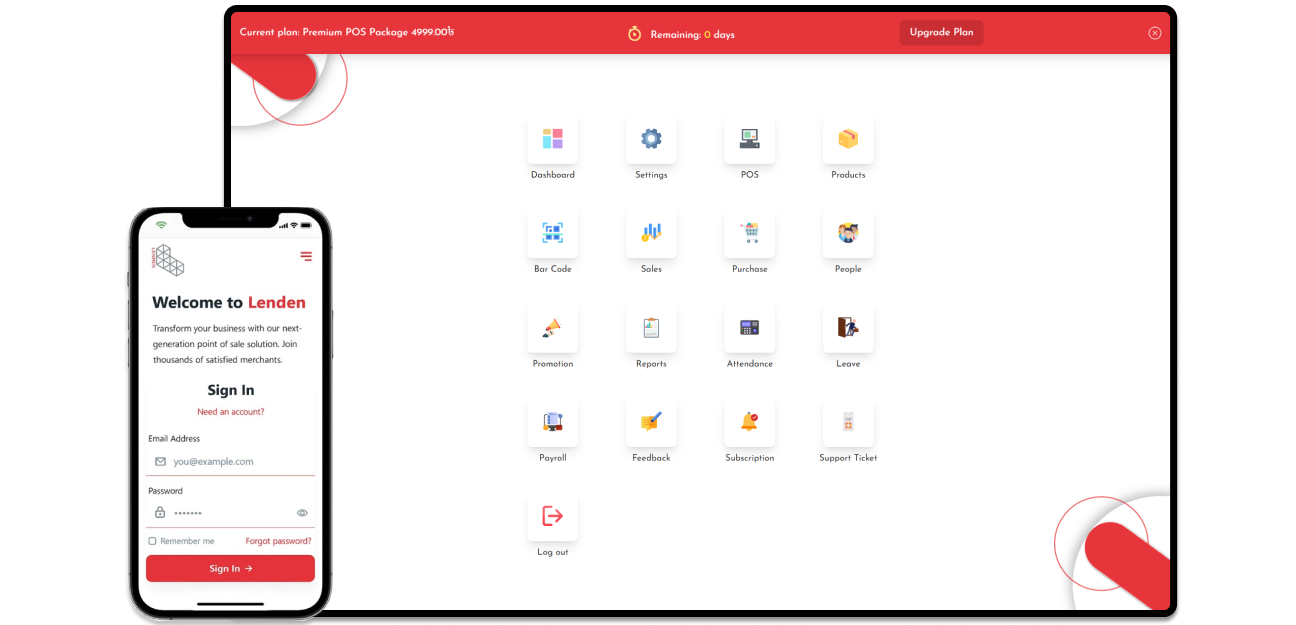1296x625 pixels.
Task: Click the Bar Code label text
Action: [553, 269]
